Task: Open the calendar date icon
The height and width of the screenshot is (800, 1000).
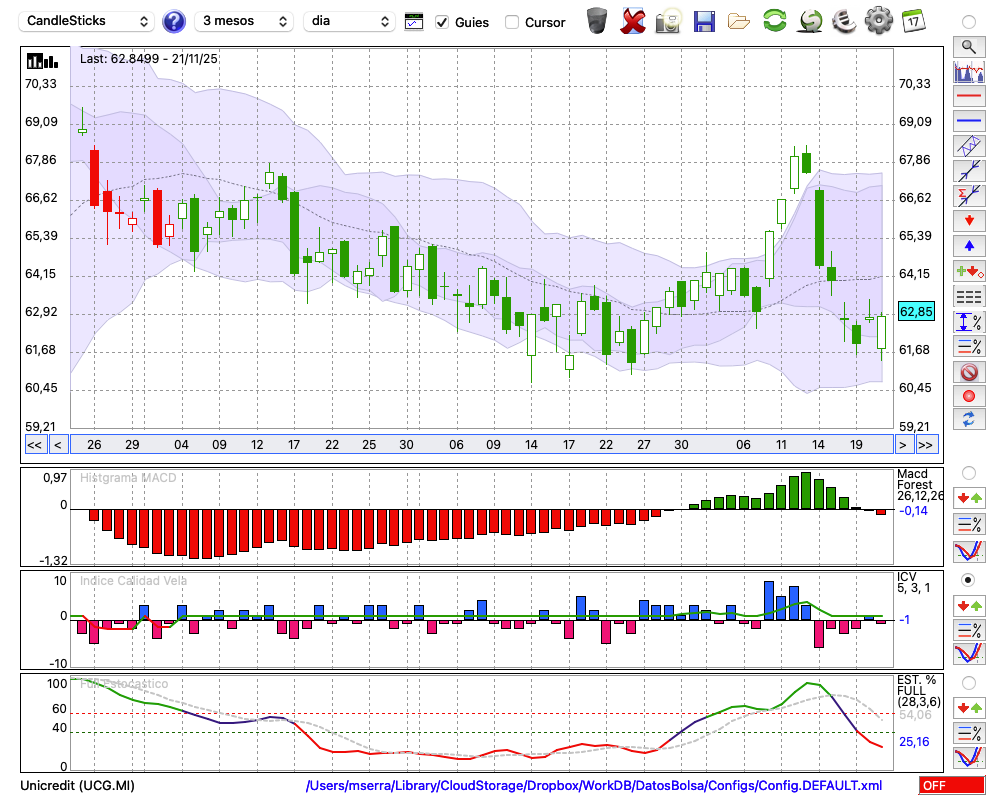Action: pyautogui.click(x=912, y=21)
